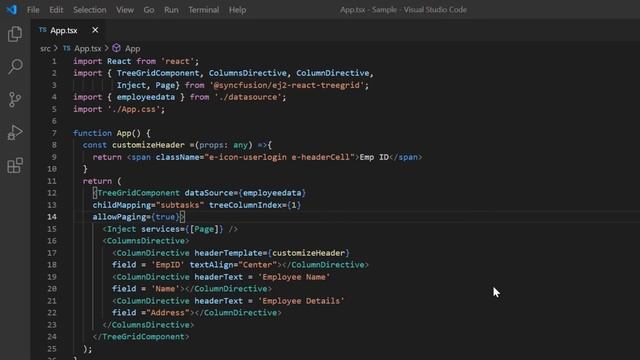Open the Help menu

[237, 10]
